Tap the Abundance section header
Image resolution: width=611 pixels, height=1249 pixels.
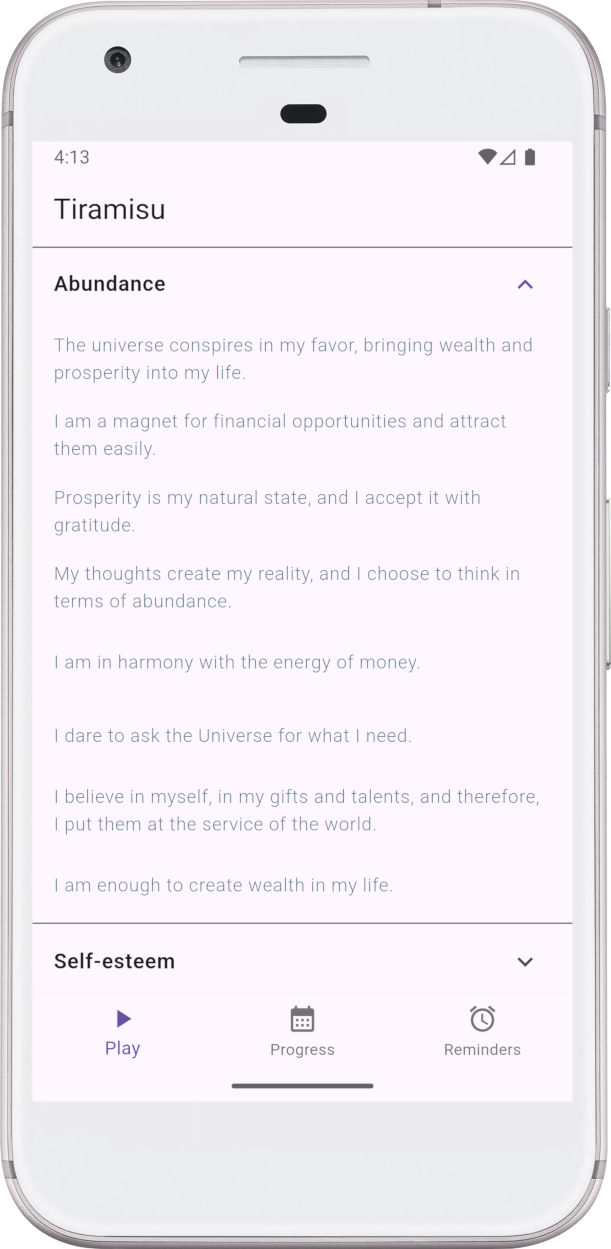[110, 284]
